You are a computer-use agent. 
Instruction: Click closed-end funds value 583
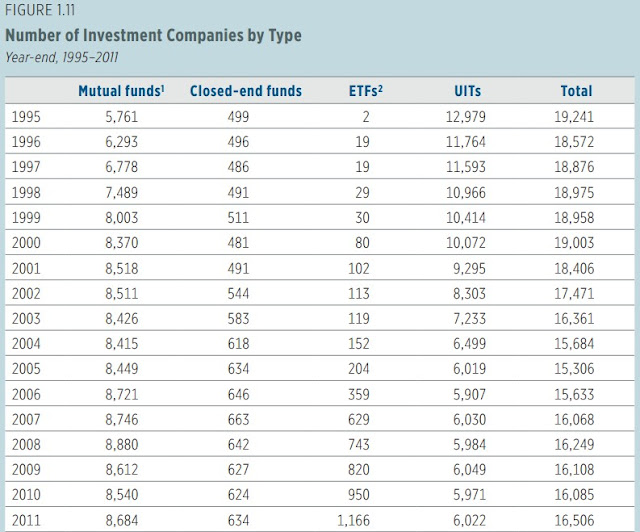pyautogui.click(x=238, y=318)
